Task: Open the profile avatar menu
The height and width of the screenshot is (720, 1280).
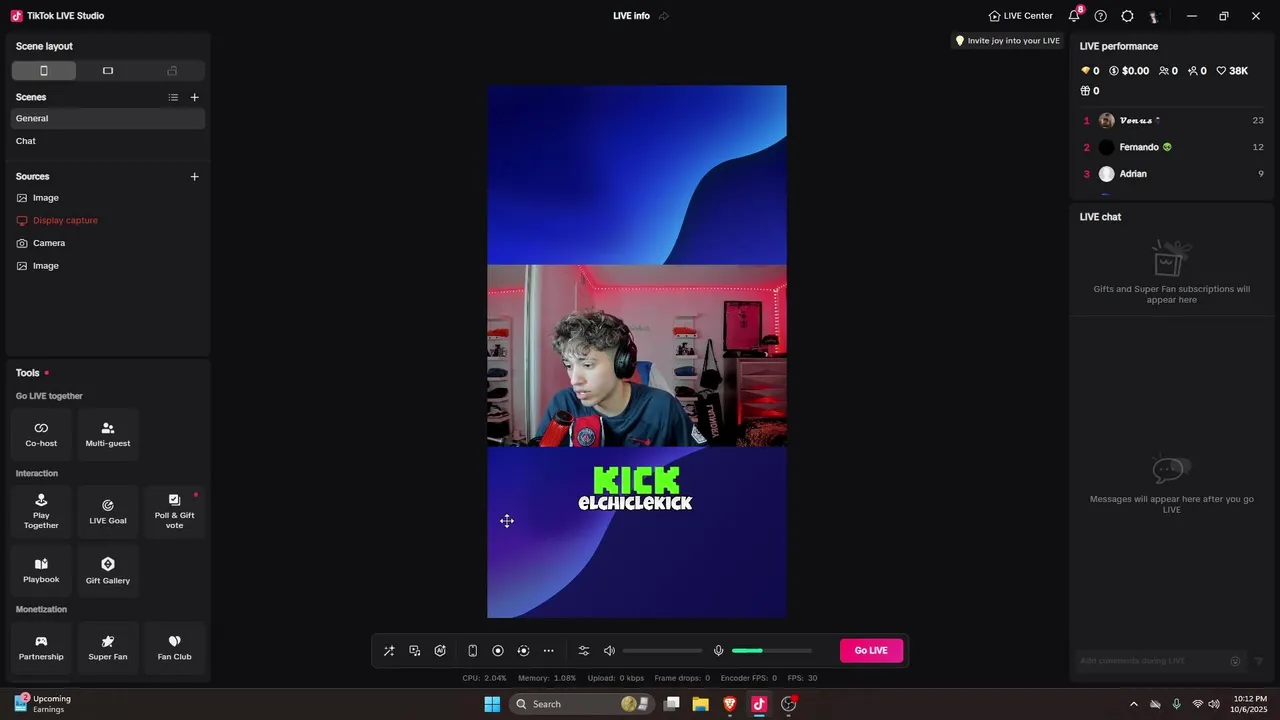Action: click(x=1154, y=16)
